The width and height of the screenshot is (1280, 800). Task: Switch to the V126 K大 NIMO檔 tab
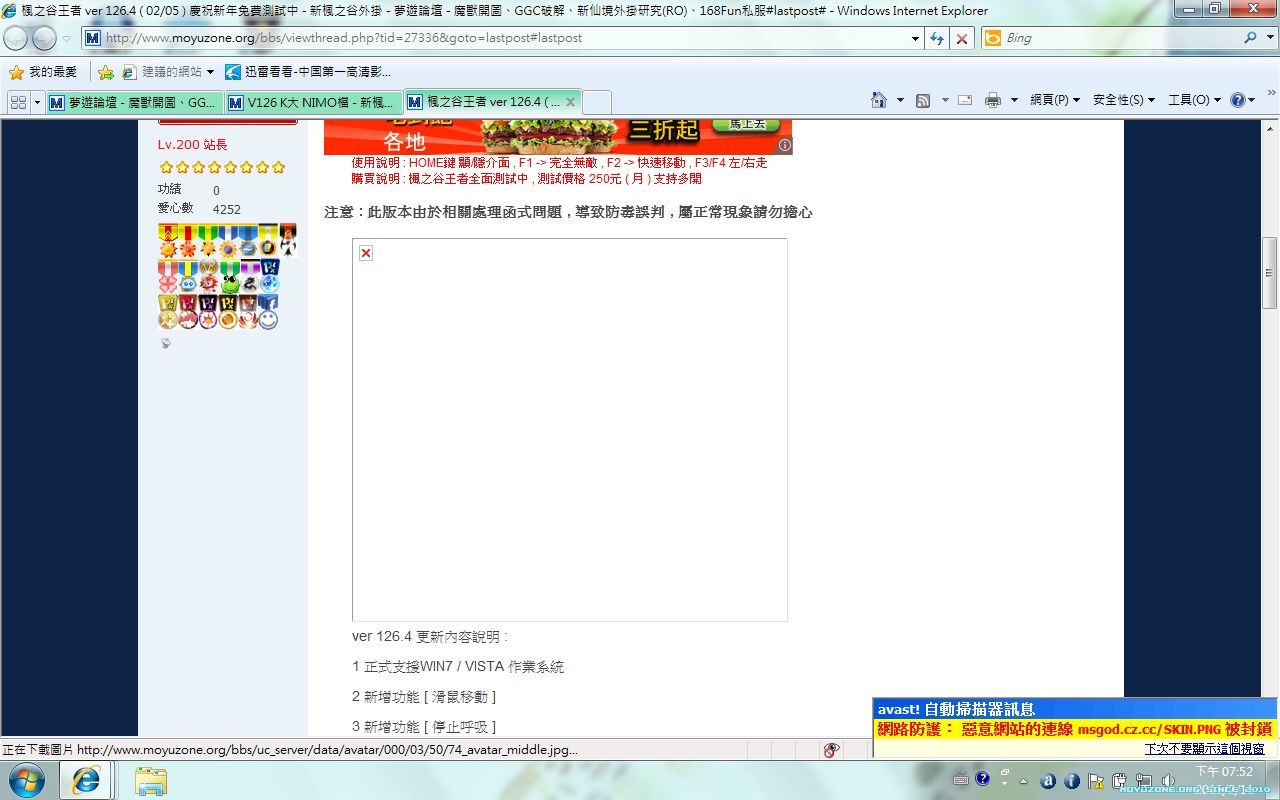pos(312,102)
